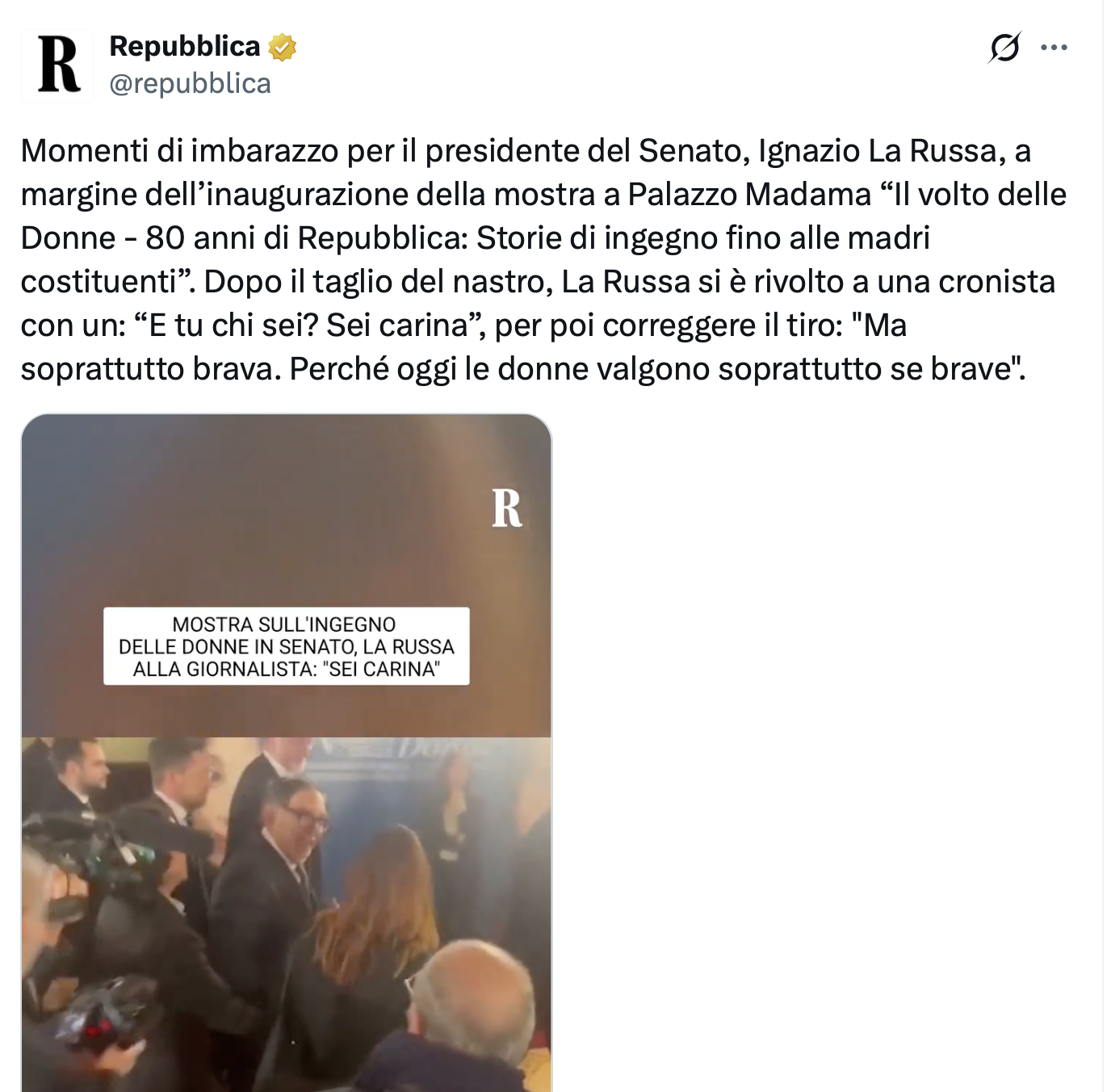
Task: Play the video of La Russa
Action: pyautogui.click(x=287, y=753)
